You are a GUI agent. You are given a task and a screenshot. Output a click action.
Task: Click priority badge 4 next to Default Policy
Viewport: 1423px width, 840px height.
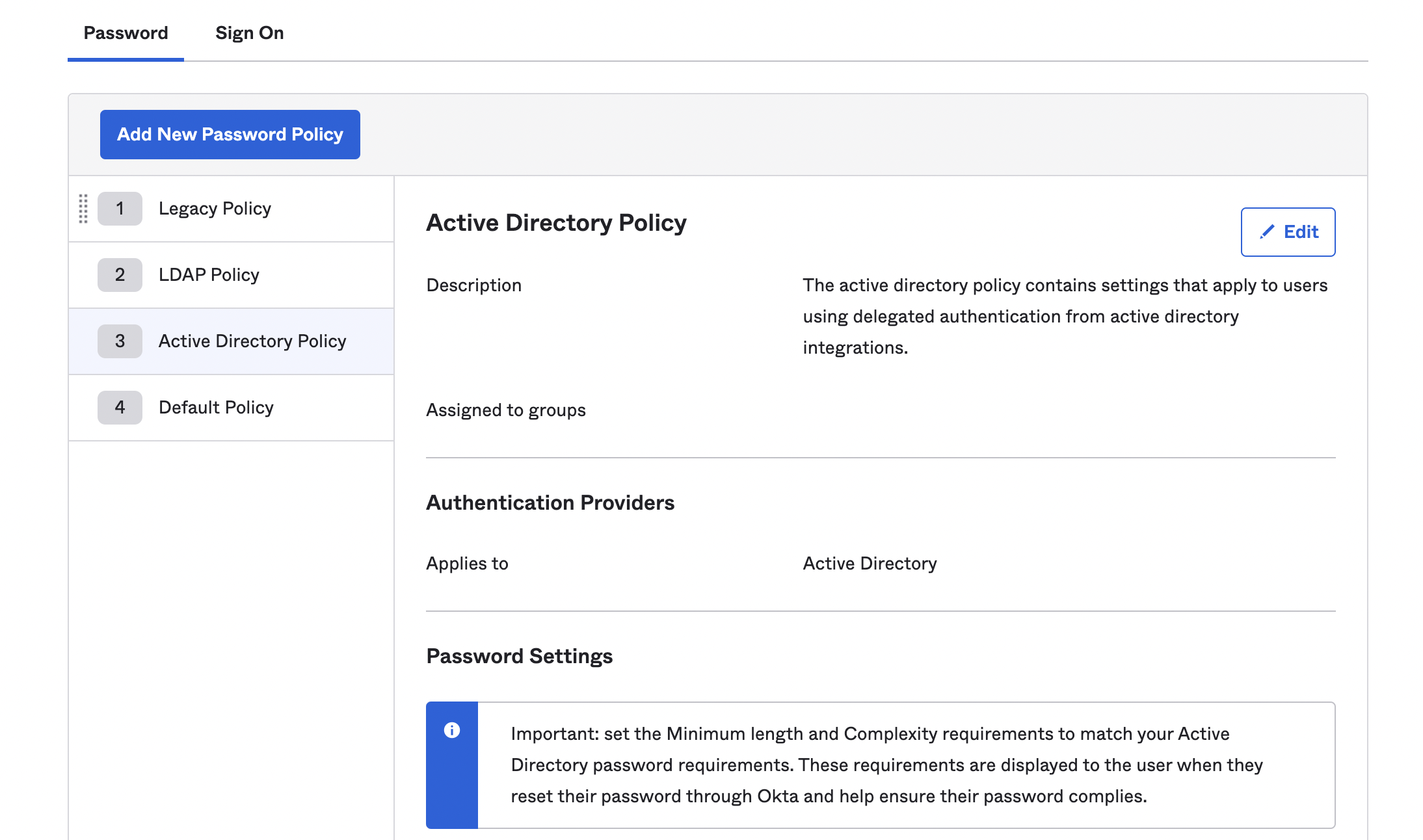pos(120,407)
